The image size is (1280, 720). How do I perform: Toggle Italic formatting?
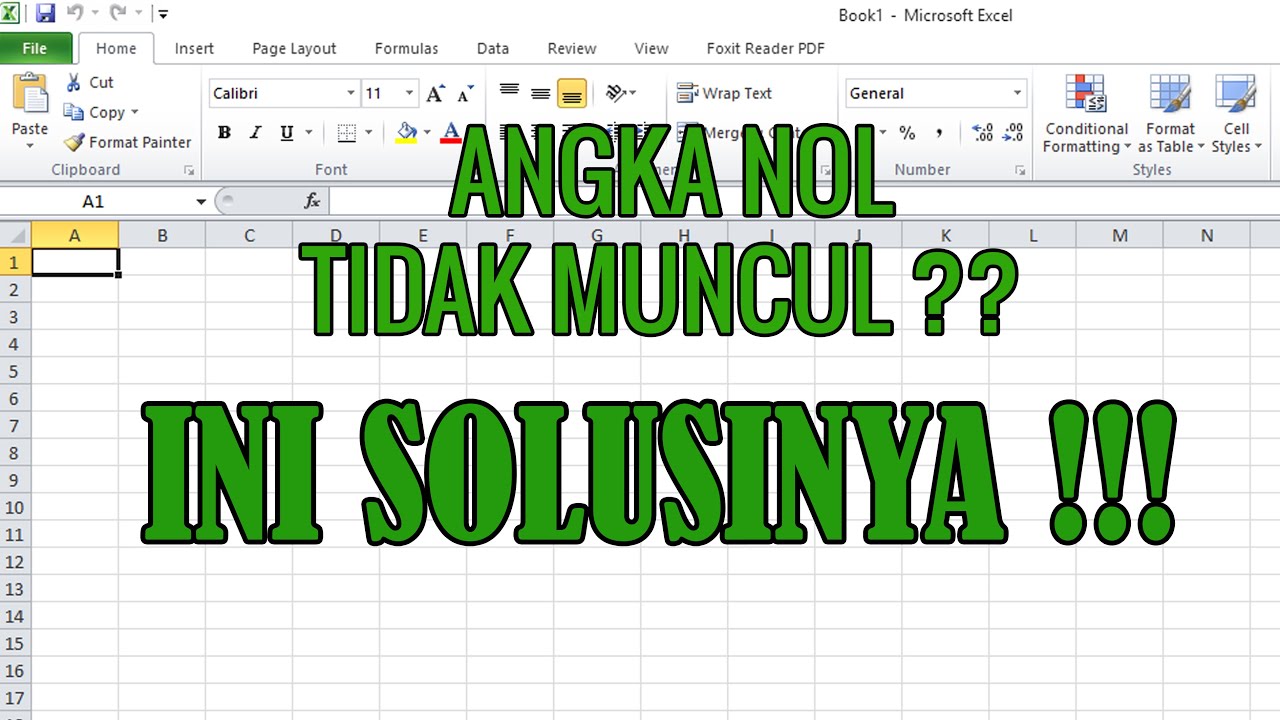coord(255,132)
